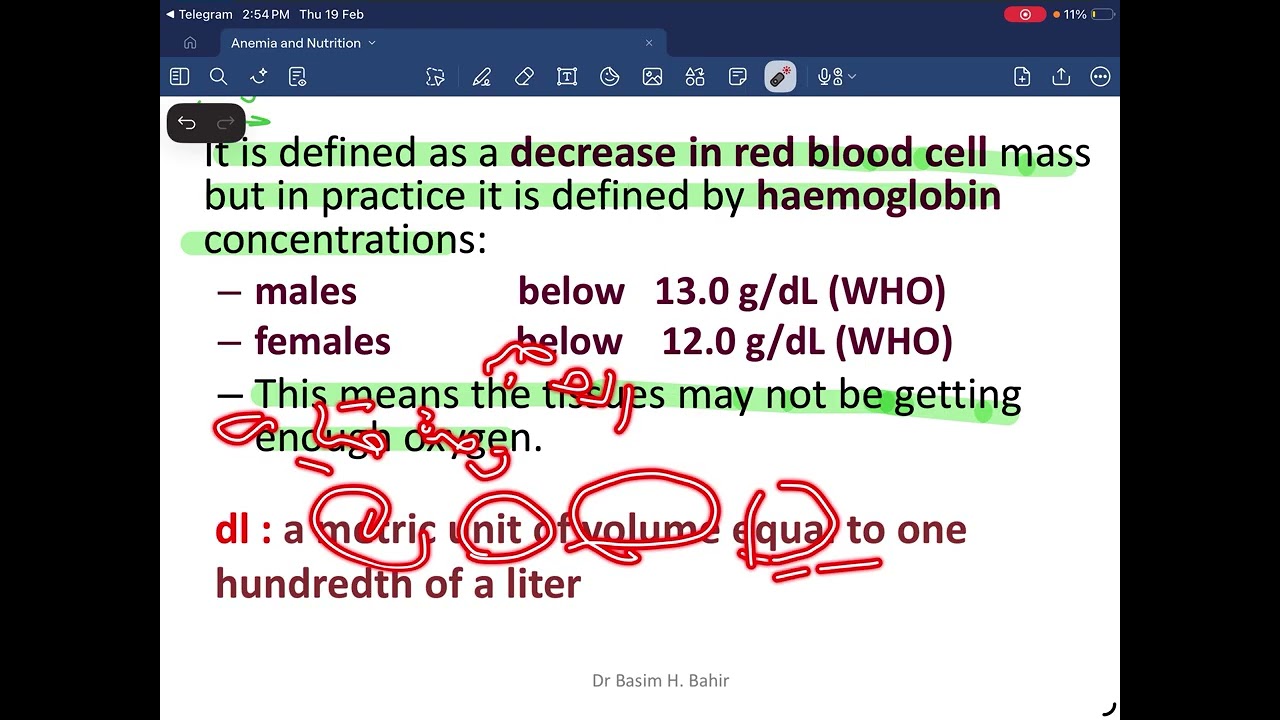Screen dimensions: 1280x720
Task: Insert an image with picture tool
Action: (652, 77)
